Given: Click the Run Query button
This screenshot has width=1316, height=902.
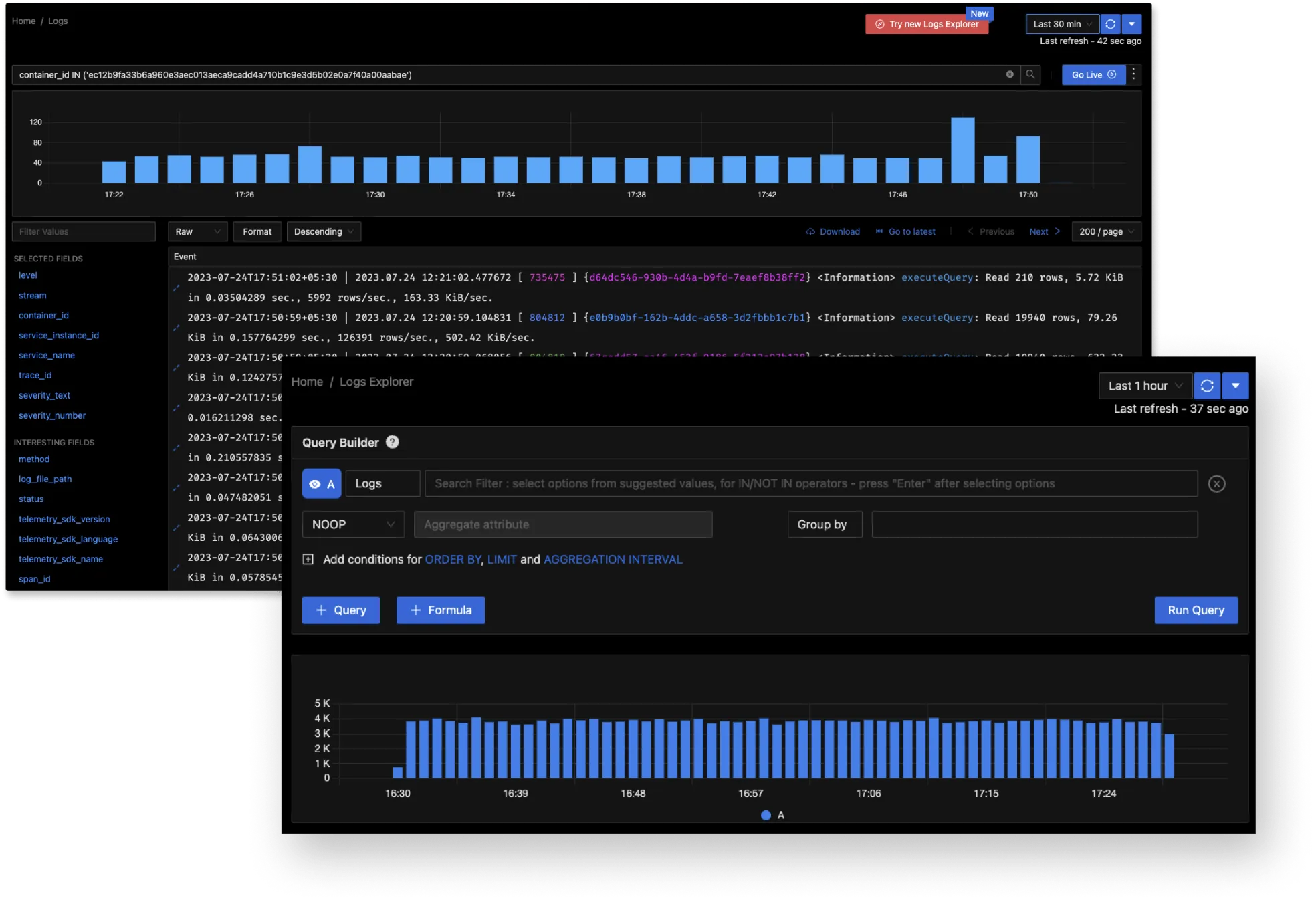Looking at the screenshot, I should (1196, 610).
